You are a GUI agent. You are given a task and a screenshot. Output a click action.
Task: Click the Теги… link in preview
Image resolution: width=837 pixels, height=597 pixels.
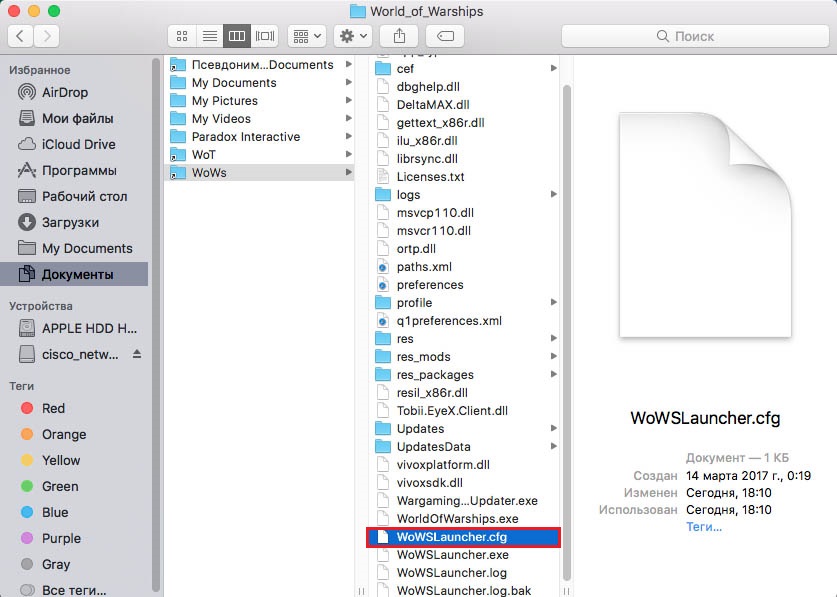(703, 526)
